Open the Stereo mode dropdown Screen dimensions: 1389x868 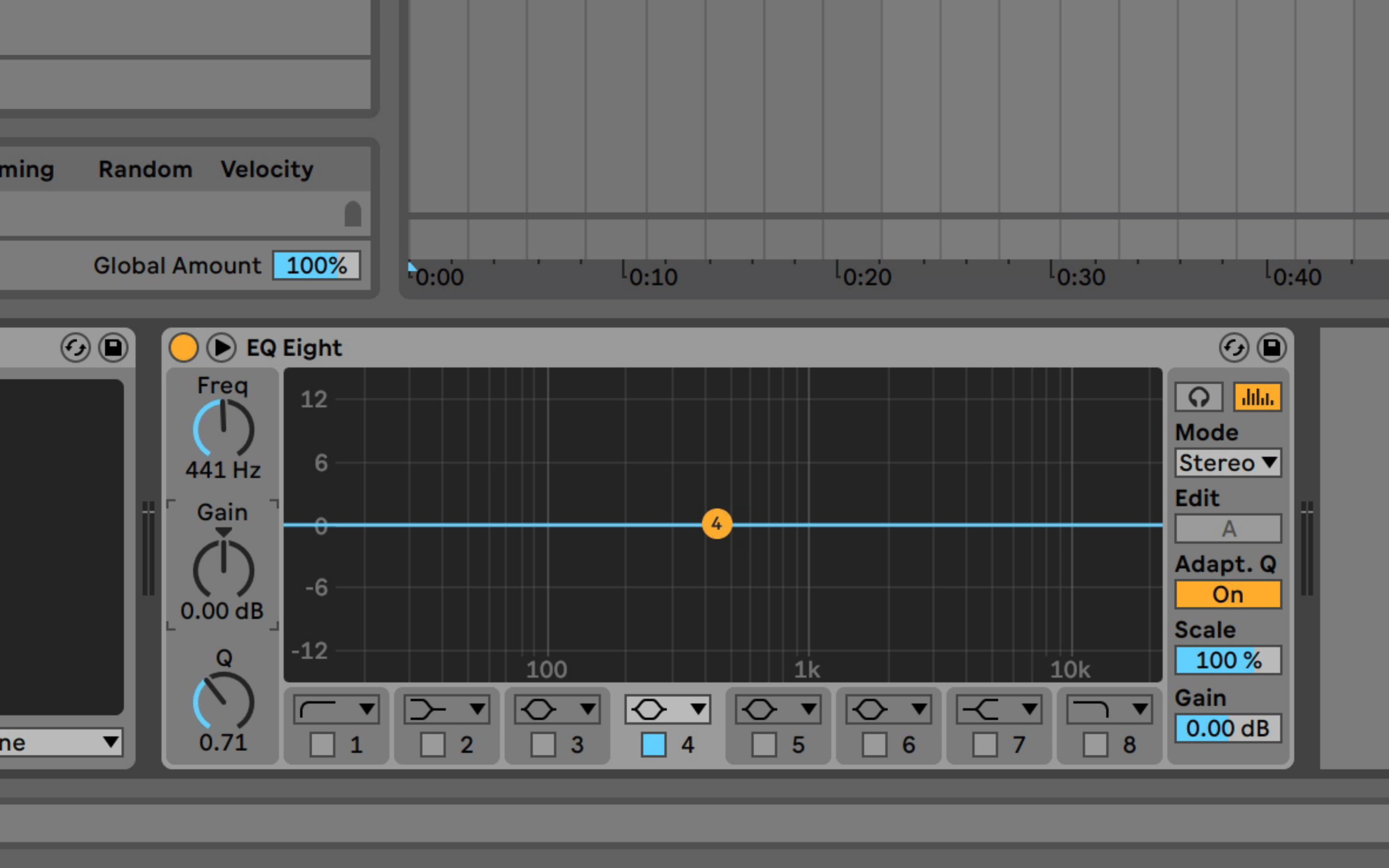[1228, 463]
